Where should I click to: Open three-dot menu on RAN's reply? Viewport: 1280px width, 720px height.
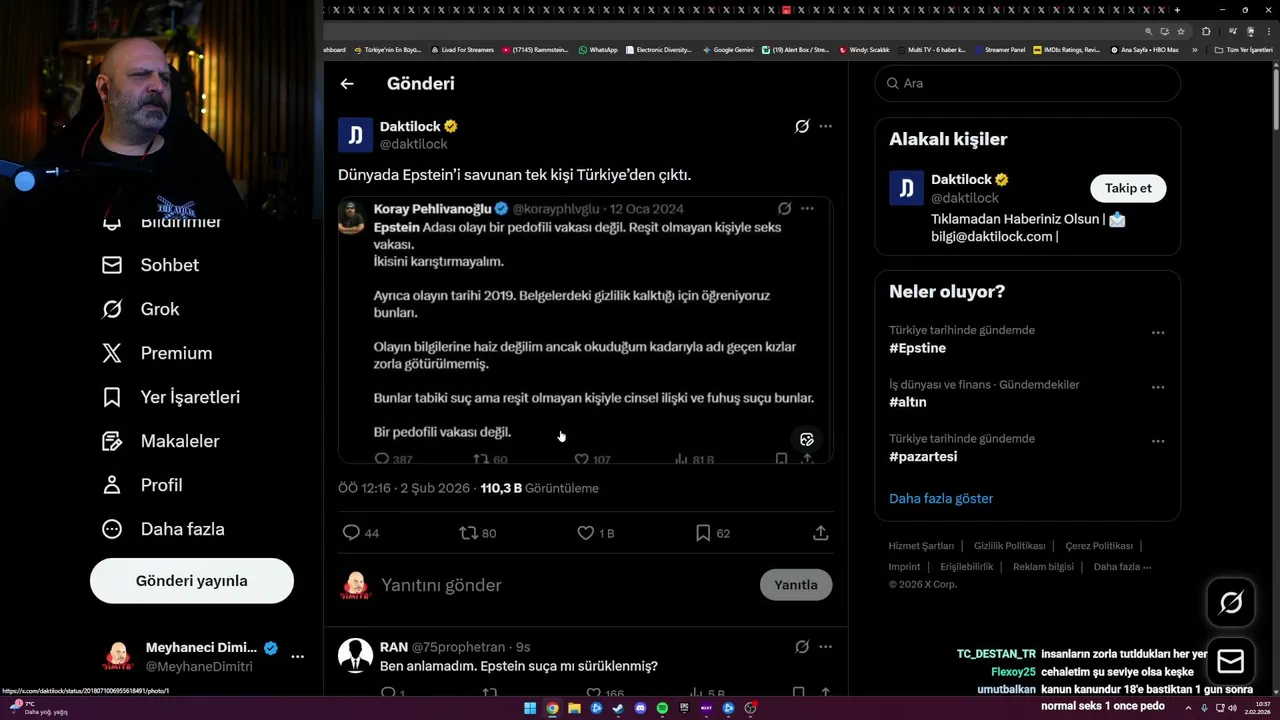825,647
